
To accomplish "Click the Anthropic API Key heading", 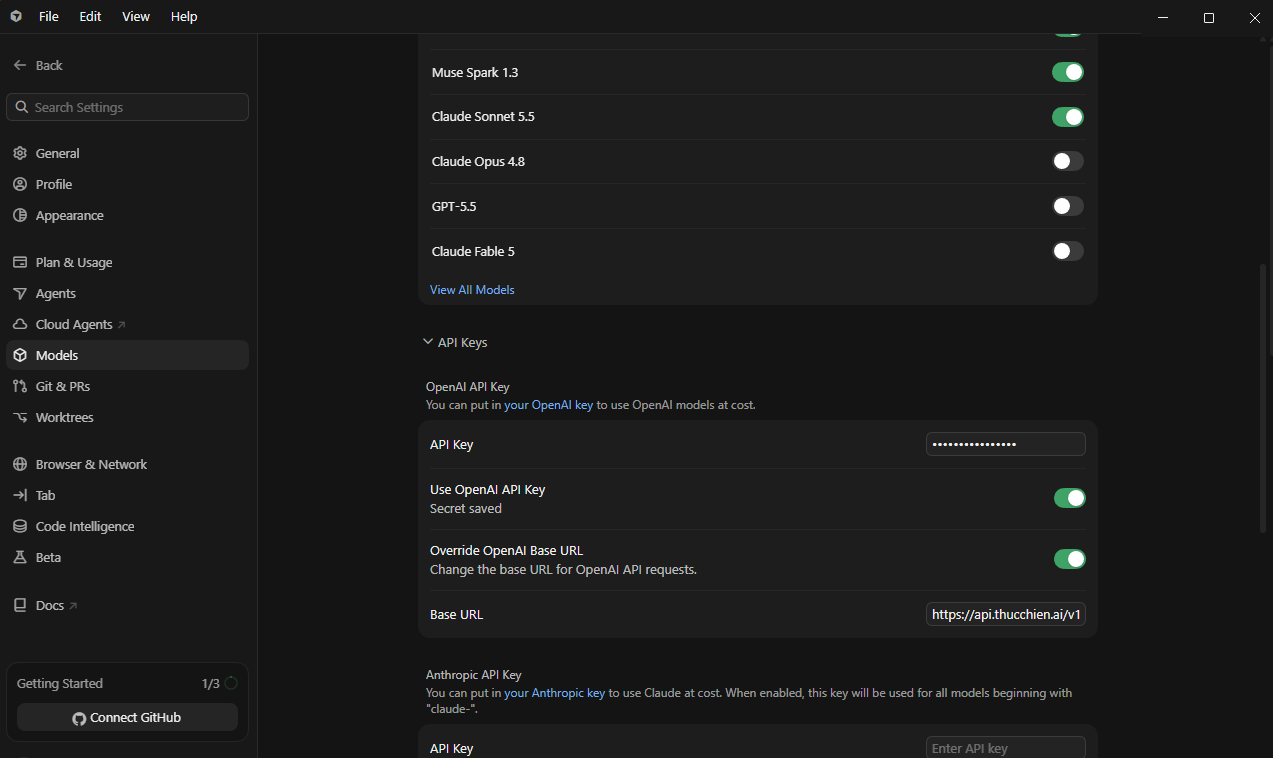I will pyautogui.click(x=474, y=675).
